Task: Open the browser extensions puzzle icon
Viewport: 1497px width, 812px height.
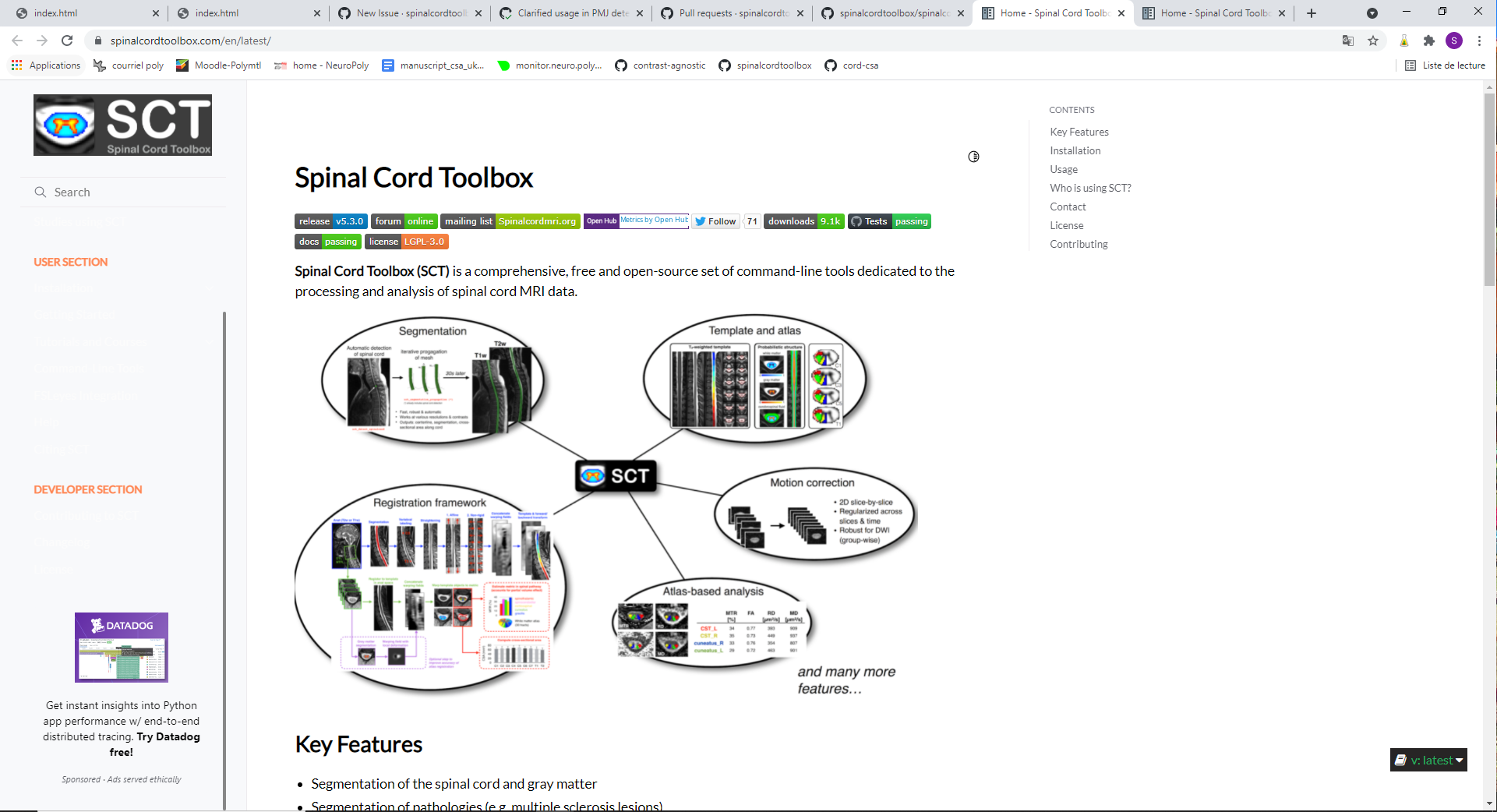Action: (x=1430, y=41)
